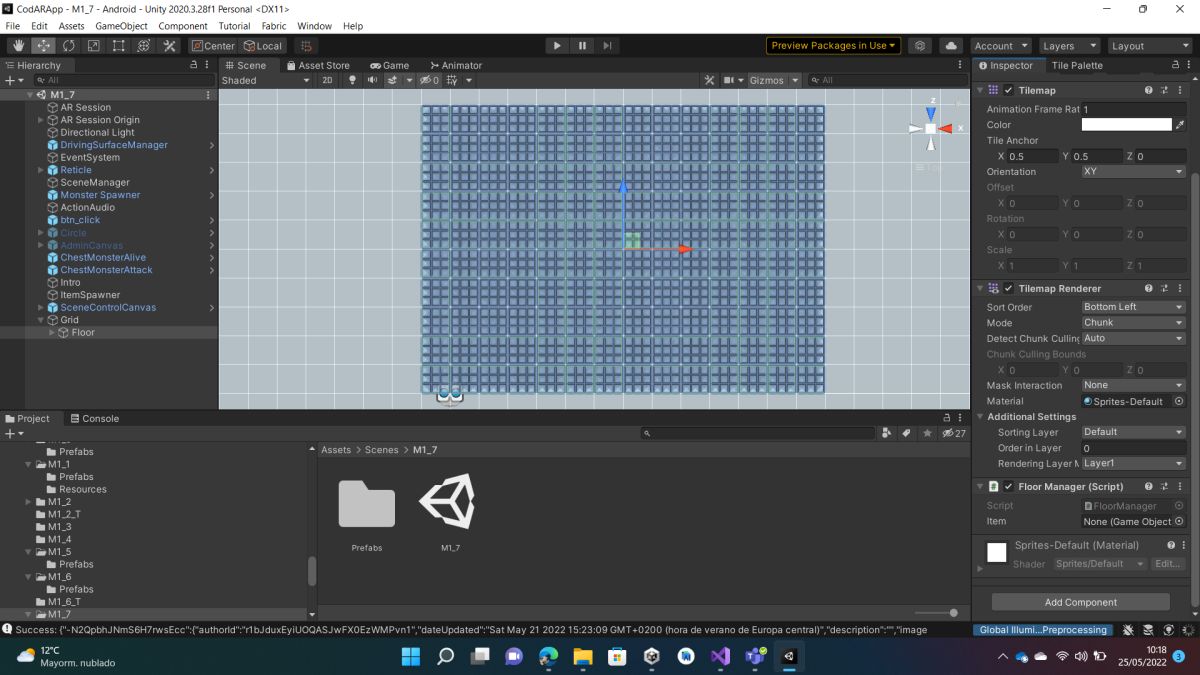Screen dimensions: 1200x675
Task: Pick a color with the eyedropper
Action: click(x=1180, y=125)
